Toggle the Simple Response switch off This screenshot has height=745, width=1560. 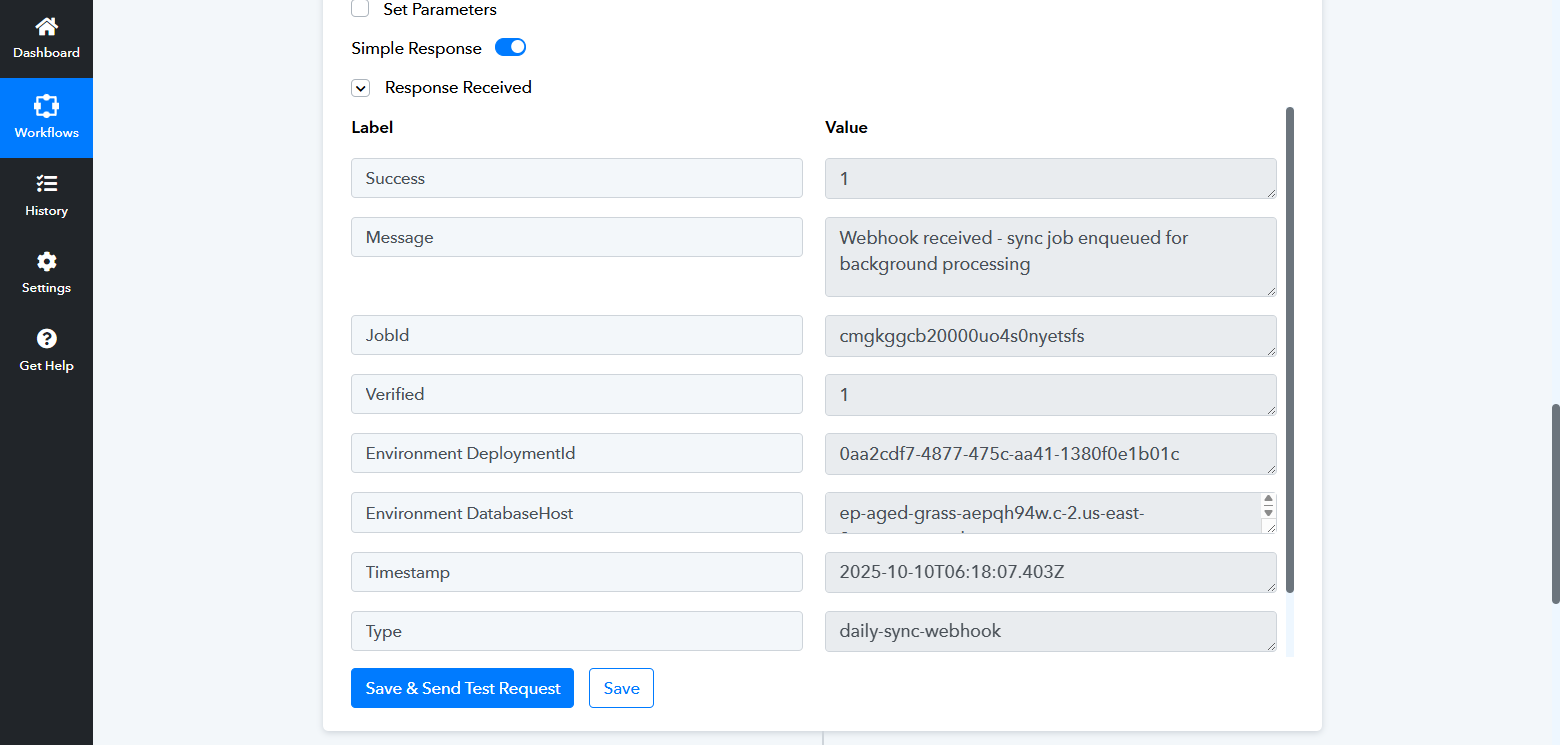point(510,48)
